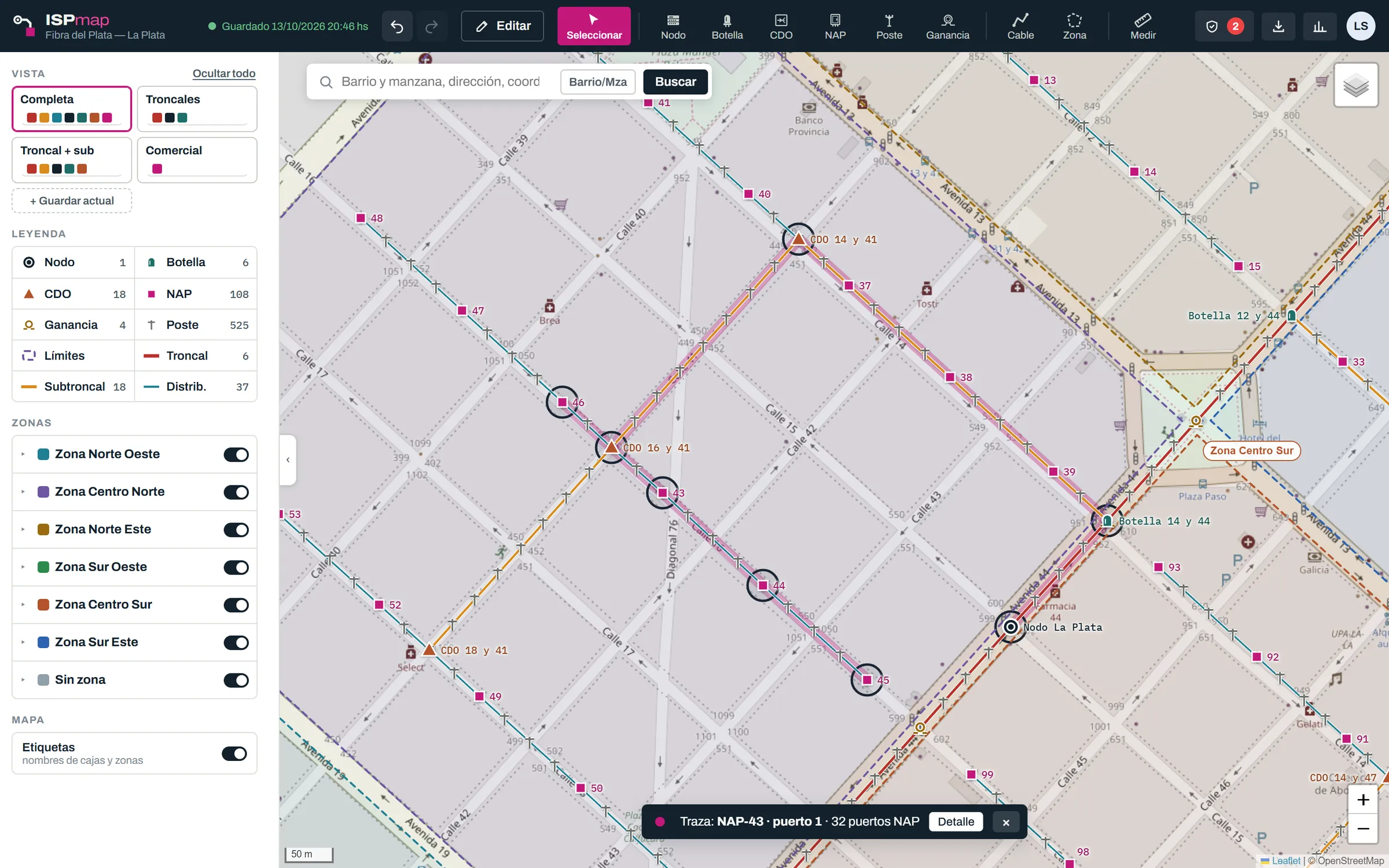Open the LS user avatar
This screenshot has width=1389, height=868.
(x=1361, y=26)
